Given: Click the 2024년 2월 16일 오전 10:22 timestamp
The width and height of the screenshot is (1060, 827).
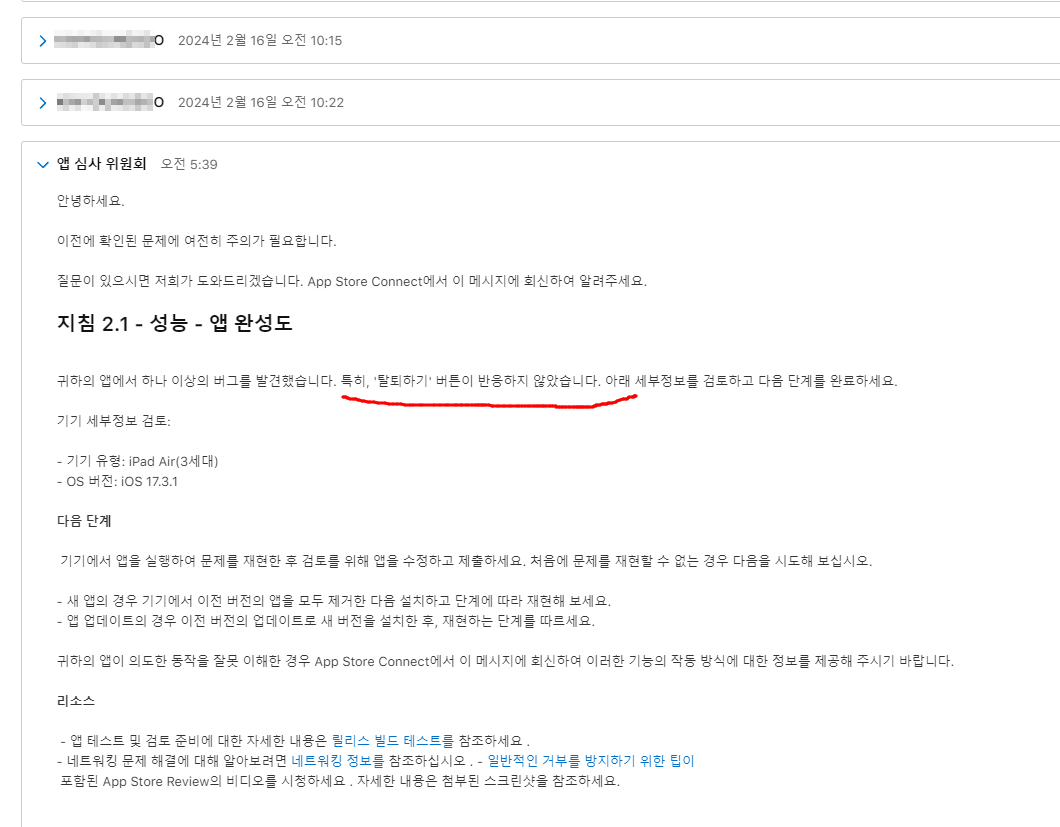Looking at the screenshot, I should click(261, 102).
